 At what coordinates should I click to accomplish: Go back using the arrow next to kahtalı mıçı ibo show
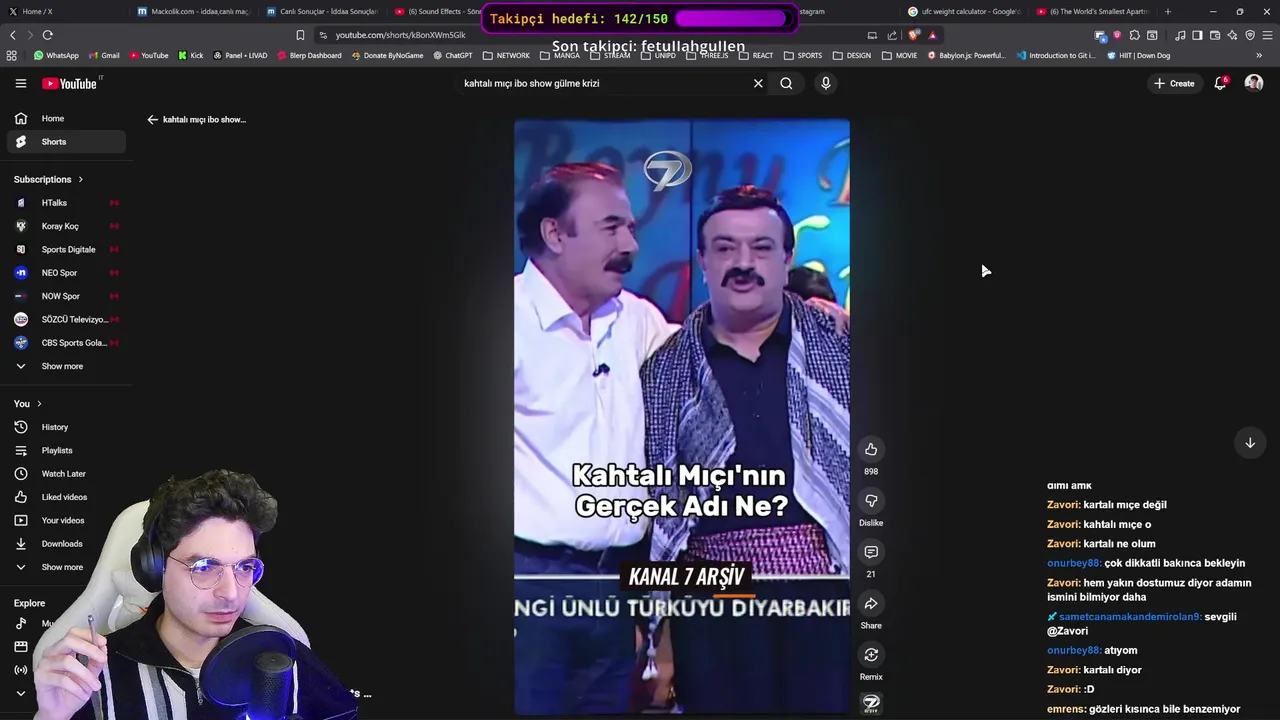152,119
